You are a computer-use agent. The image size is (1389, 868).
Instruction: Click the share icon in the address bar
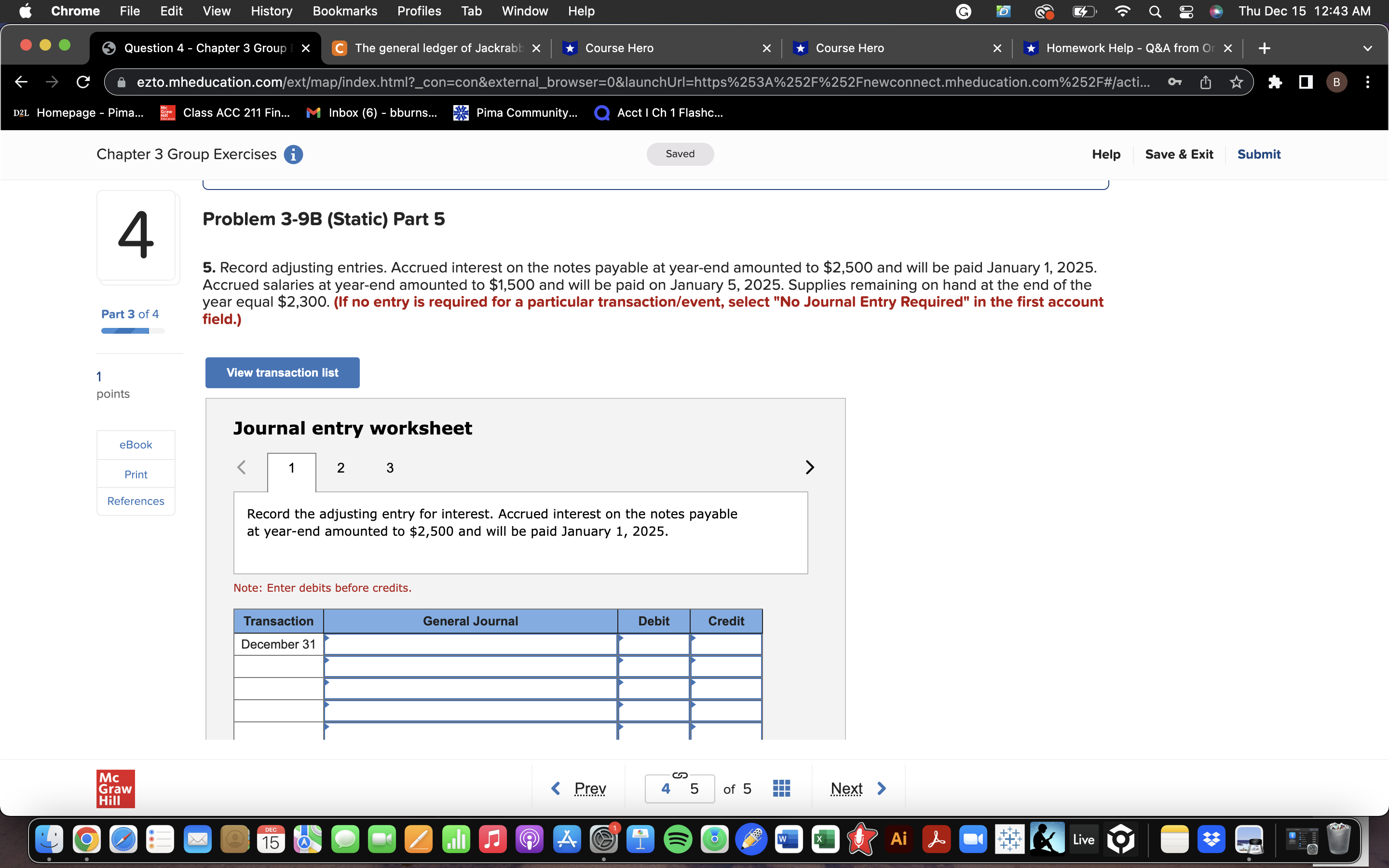[x=1205, y=82]
